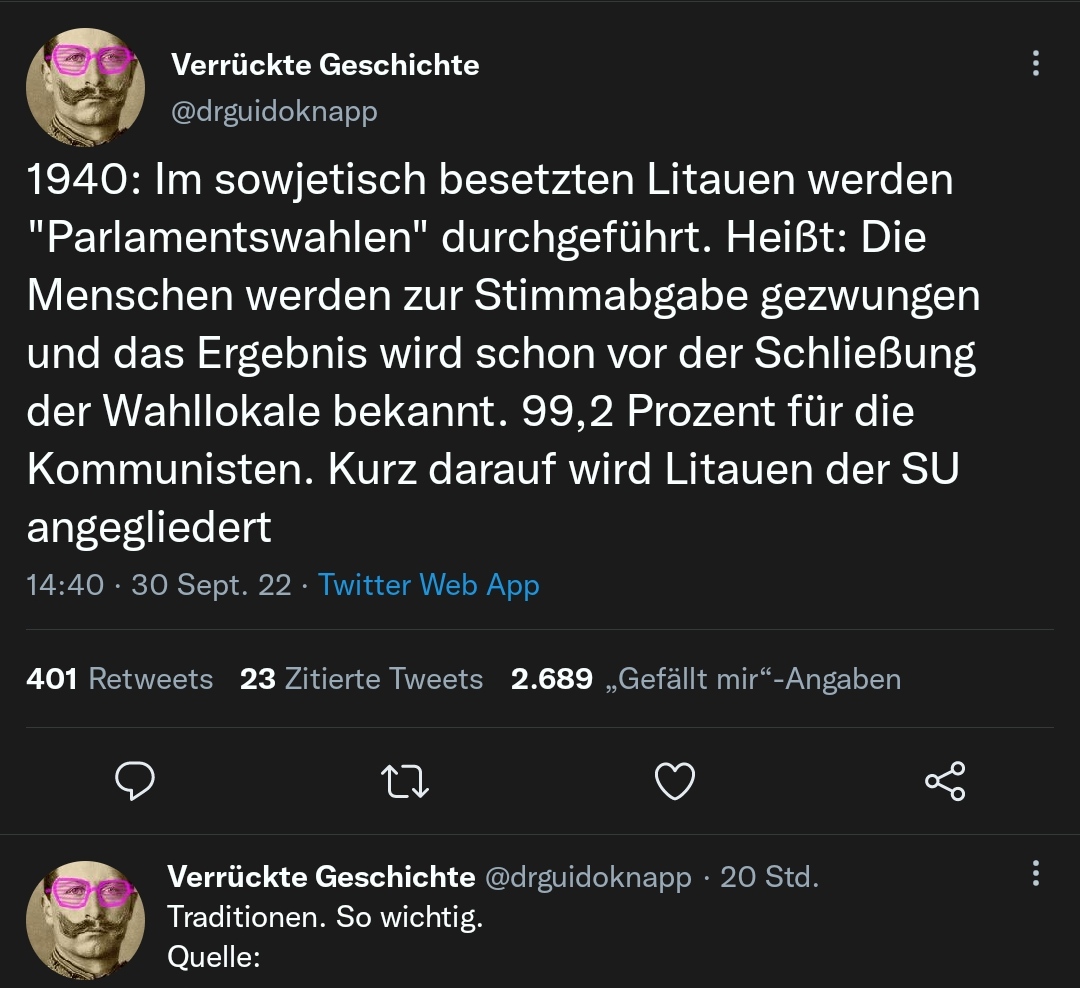This screenshot has width=1080, height=988.
Task: View the 2.689 „Gefällt mir“-Angaben list
Action: (705, 679)
